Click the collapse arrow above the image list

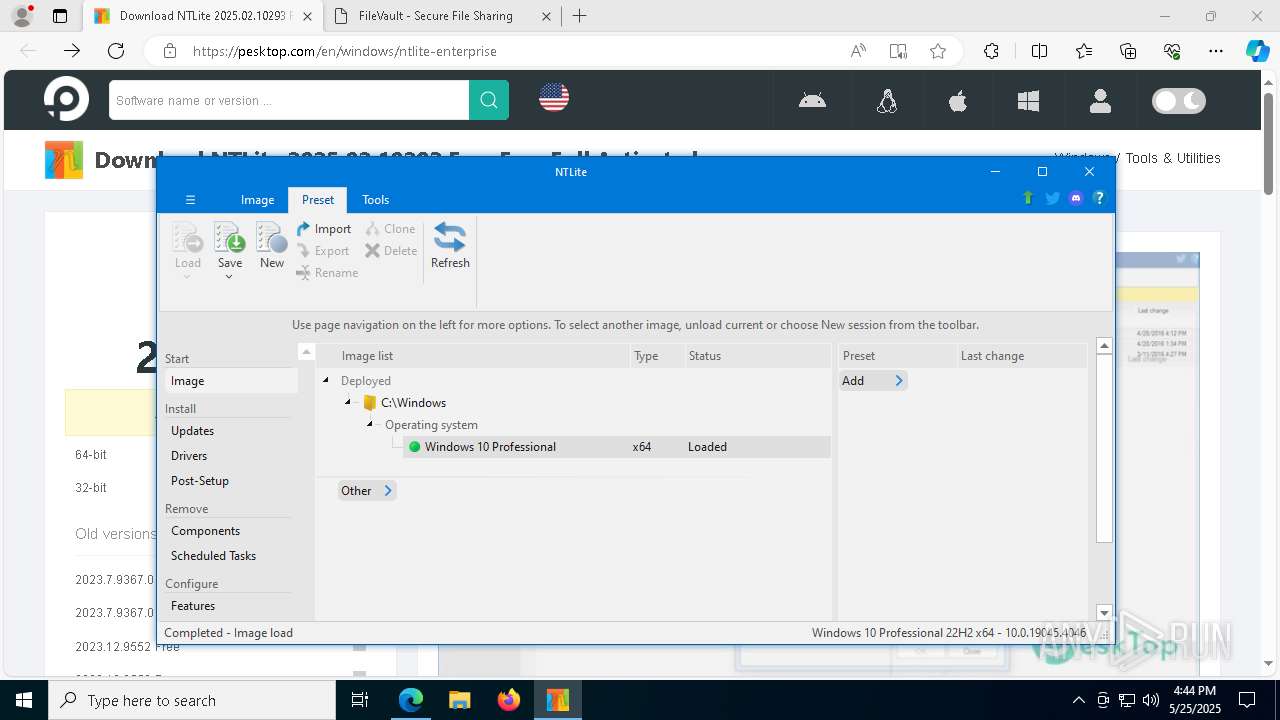click(x=307, y=352)
